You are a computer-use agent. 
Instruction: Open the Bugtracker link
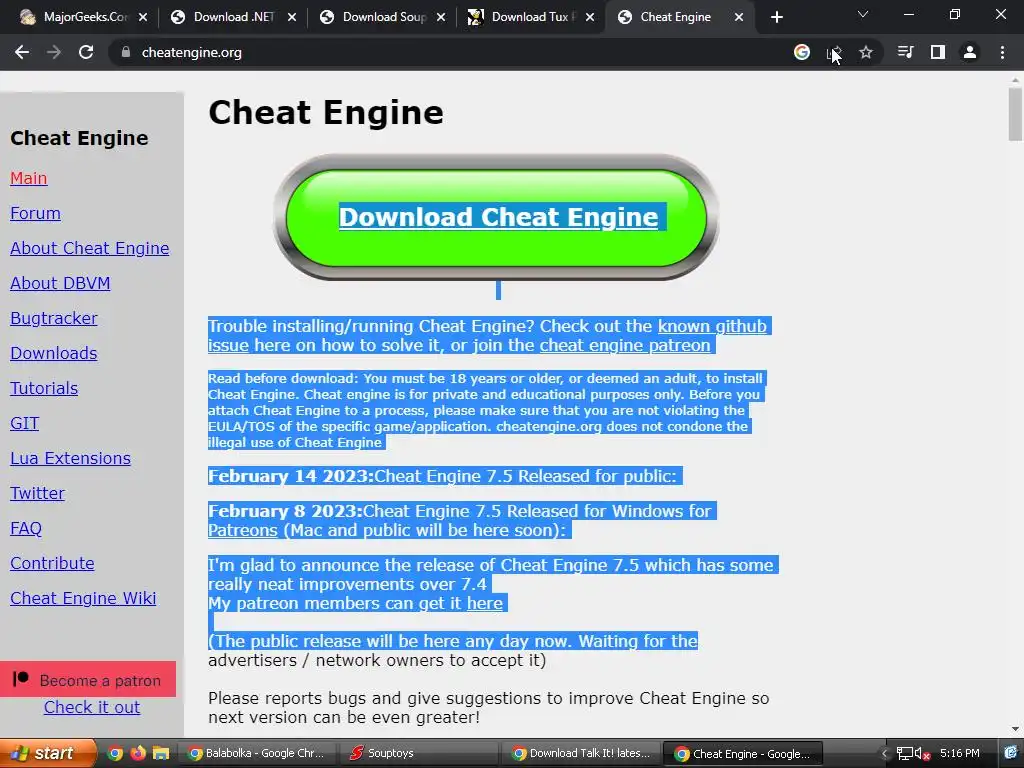click(x=54, y=318)
